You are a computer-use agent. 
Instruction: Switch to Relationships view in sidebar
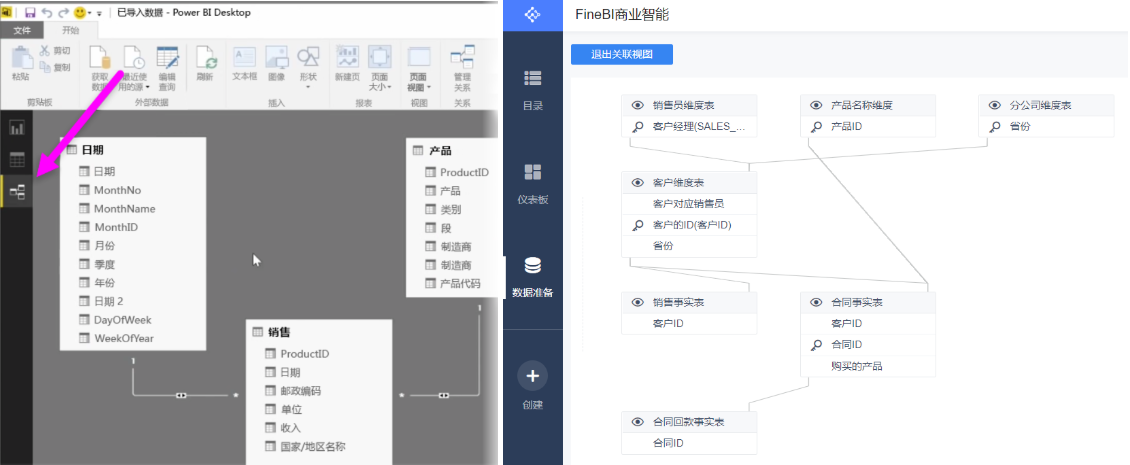[17, 191]
